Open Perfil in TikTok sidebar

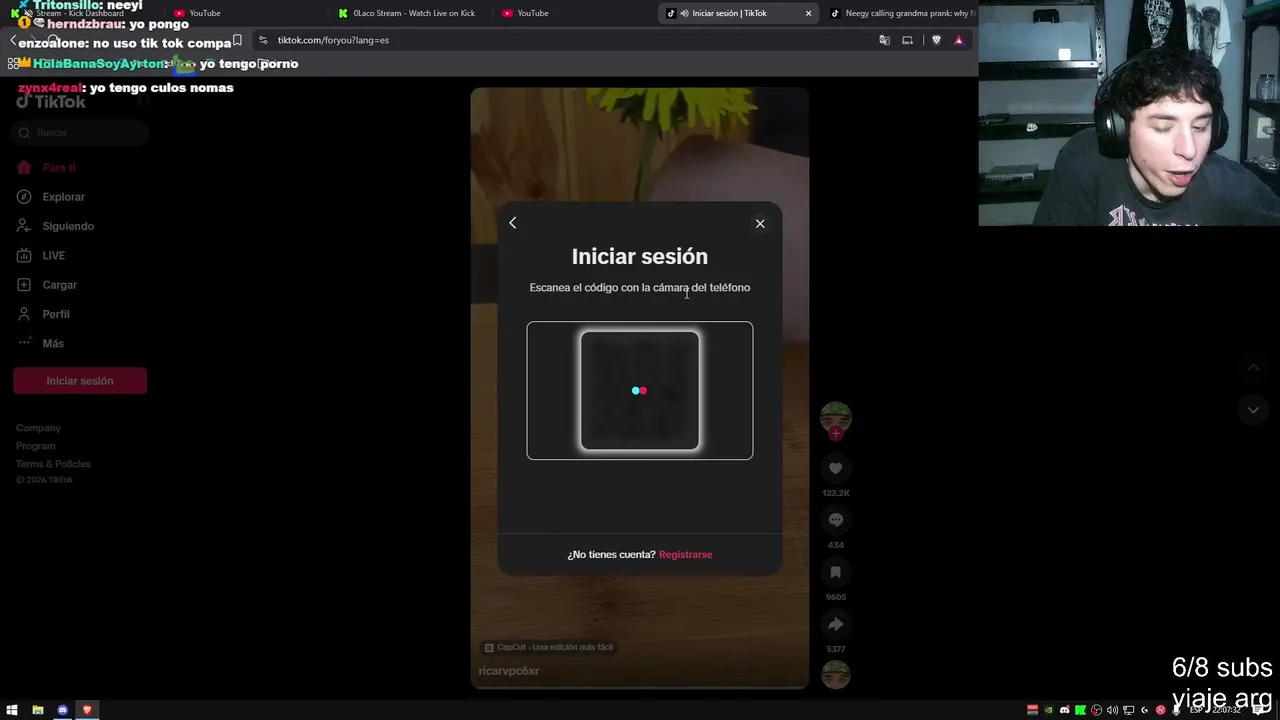click(x=56, y=314)
